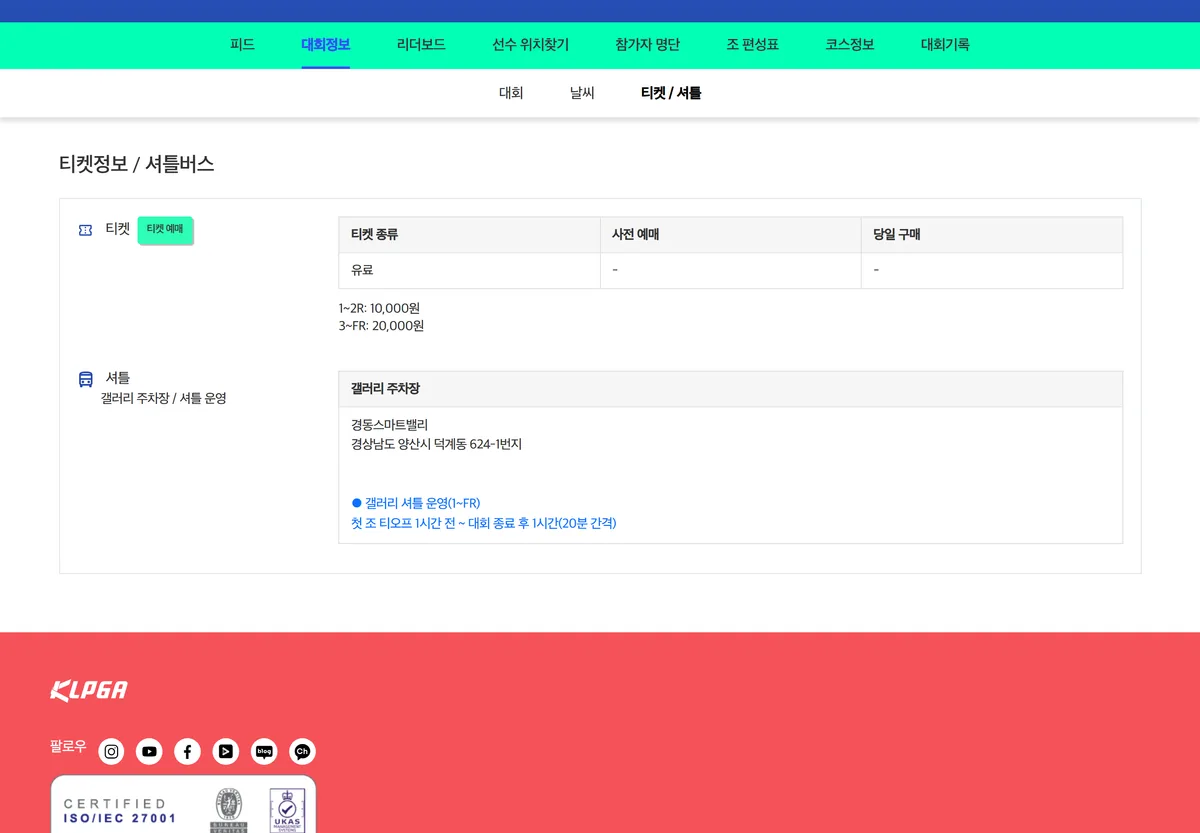Click the 티켓 종류 column header
The image size is (1200, 833).
tap(470, 235)
